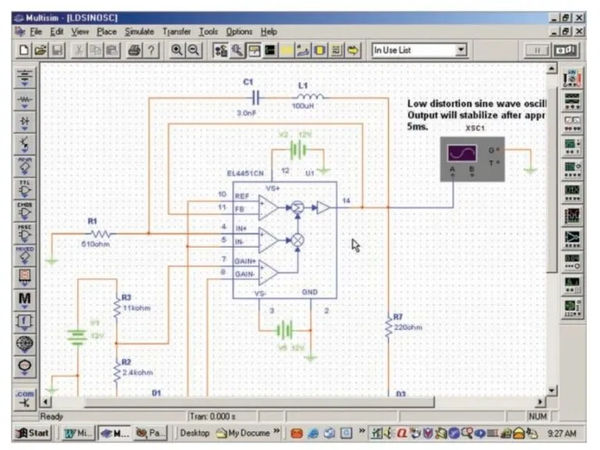Image resolution: width=600 pixels, height=450 pixels.
Task: Open the Transfer menu
Action: point(176,32)
